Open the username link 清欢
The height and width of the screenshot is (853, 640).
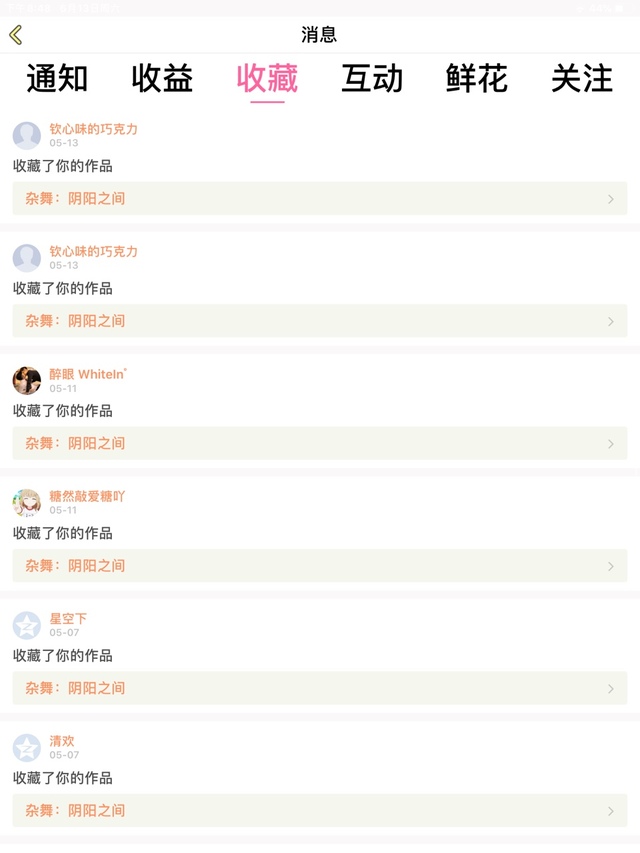click(62, 741)
